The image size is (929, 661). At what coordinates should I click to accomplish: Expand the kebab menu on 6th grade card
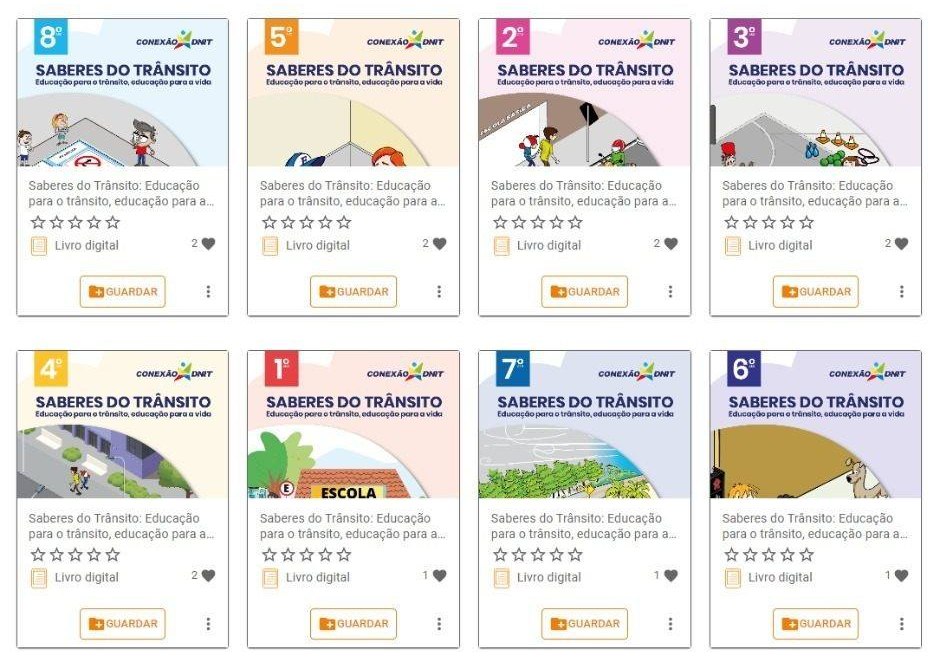[x=901, y=624]
